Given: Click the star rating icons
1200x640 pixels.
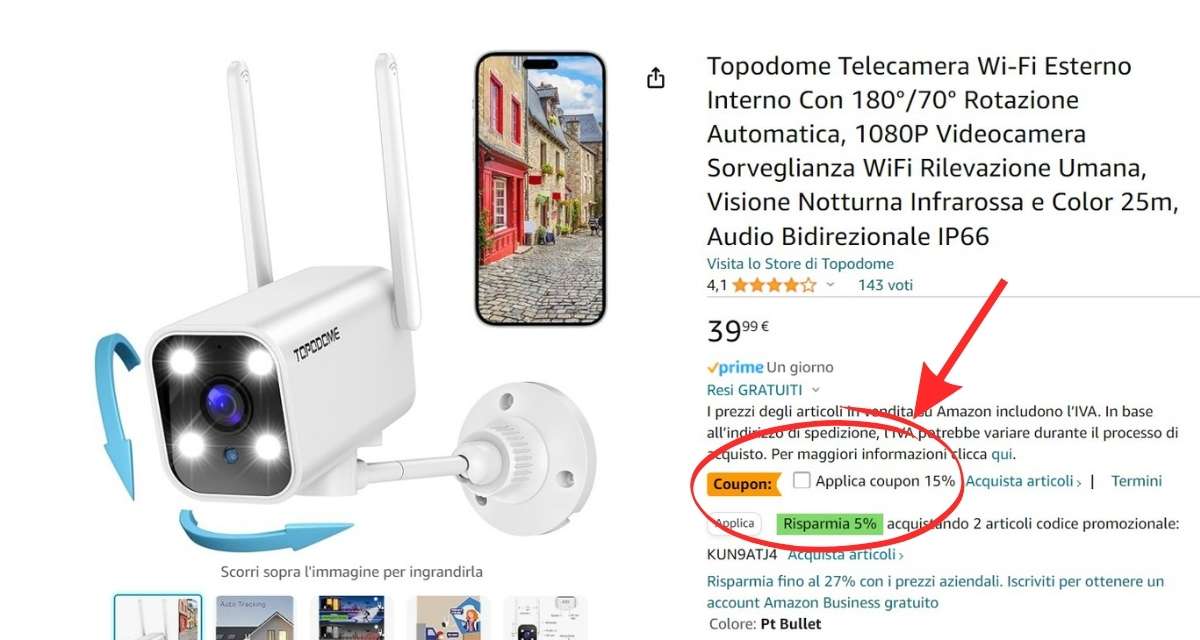Looking at the screenshot, I should (x=774, y=285).
